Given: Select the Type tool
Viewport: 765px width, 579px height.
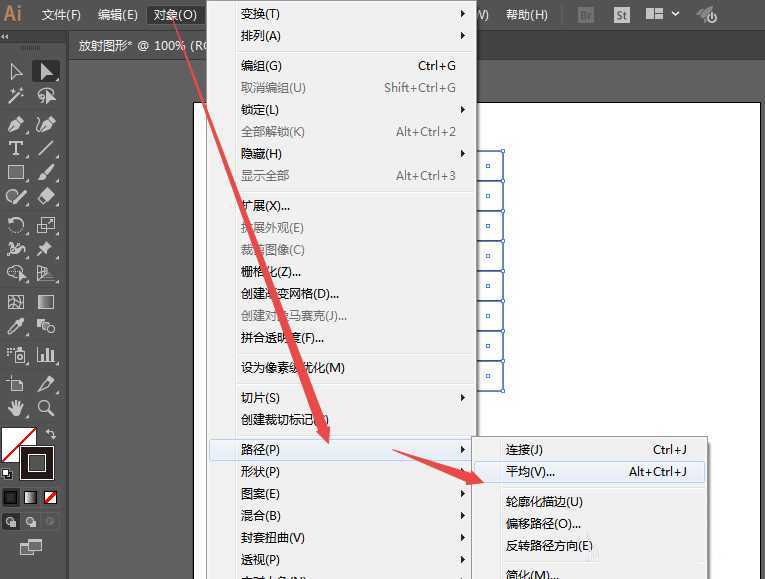Looking at the screenshot, I should 16,148.
